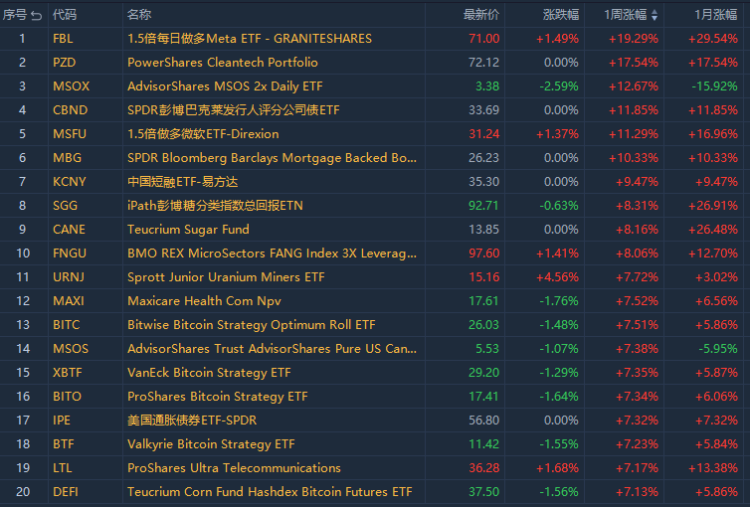Sort by 涨跌幅 column header
The image size is (750, 507).
561,15
